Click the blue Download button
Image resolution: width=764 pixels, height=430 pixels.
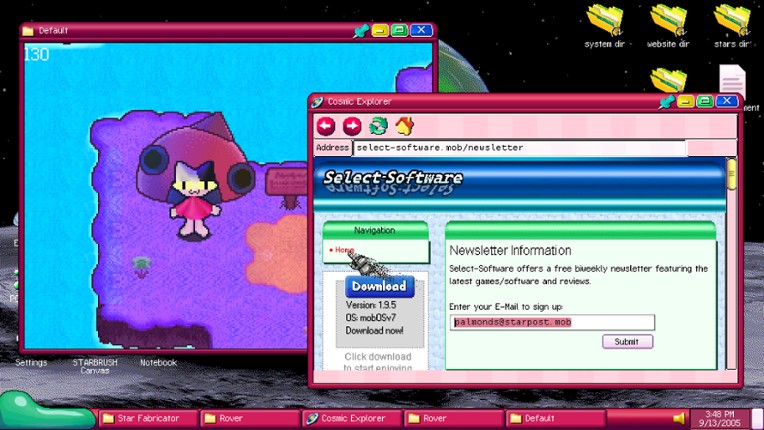click(x=380, y=286)
